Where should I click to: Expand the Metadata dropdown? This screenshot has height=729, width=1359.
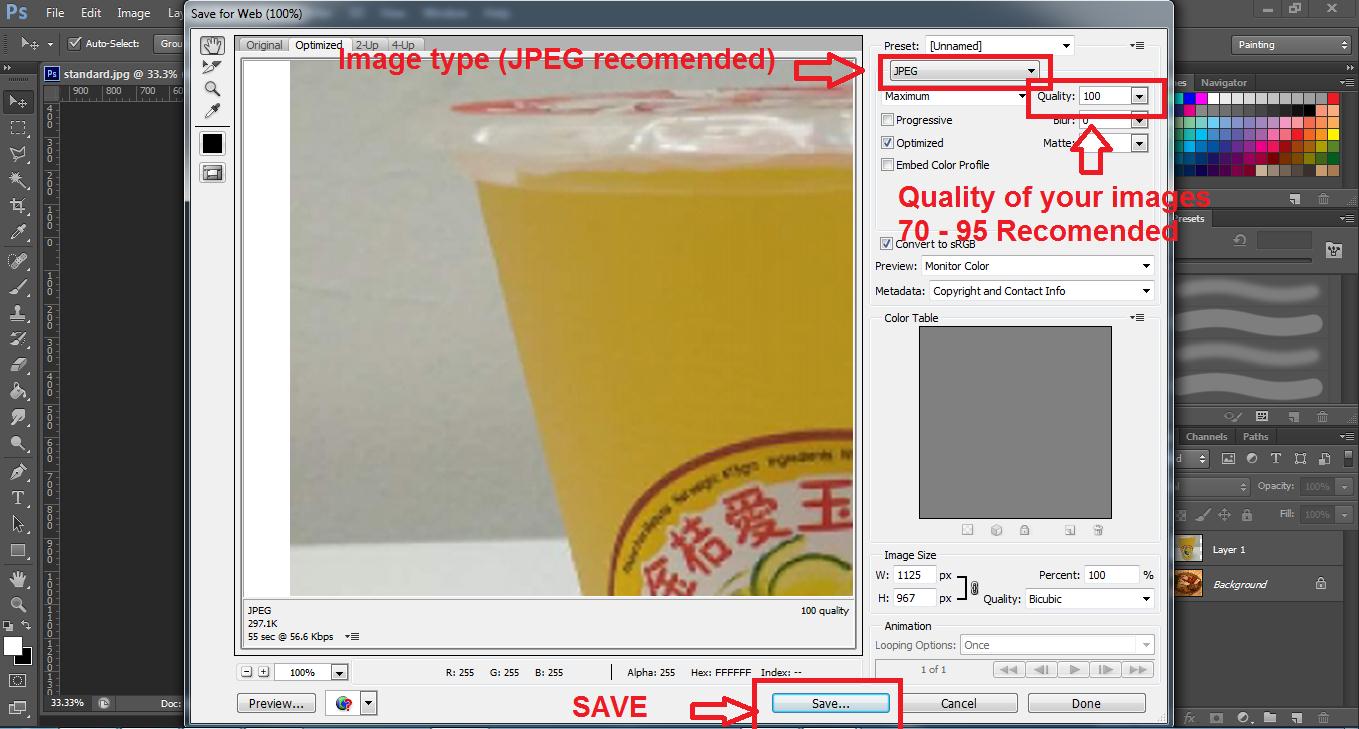[x=1041, y=291]
